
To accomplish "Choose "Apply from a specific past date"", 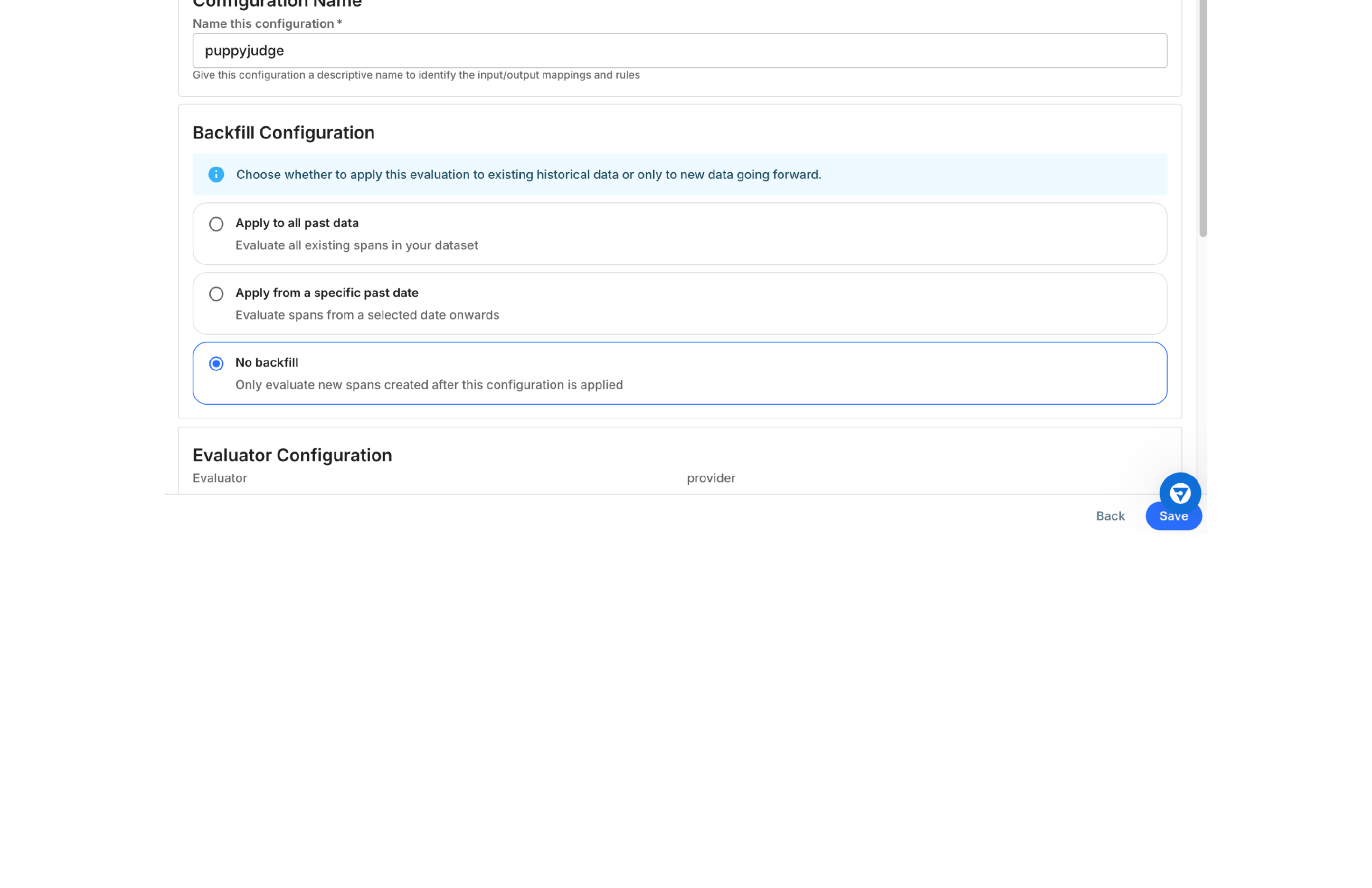I will (216, 294).
